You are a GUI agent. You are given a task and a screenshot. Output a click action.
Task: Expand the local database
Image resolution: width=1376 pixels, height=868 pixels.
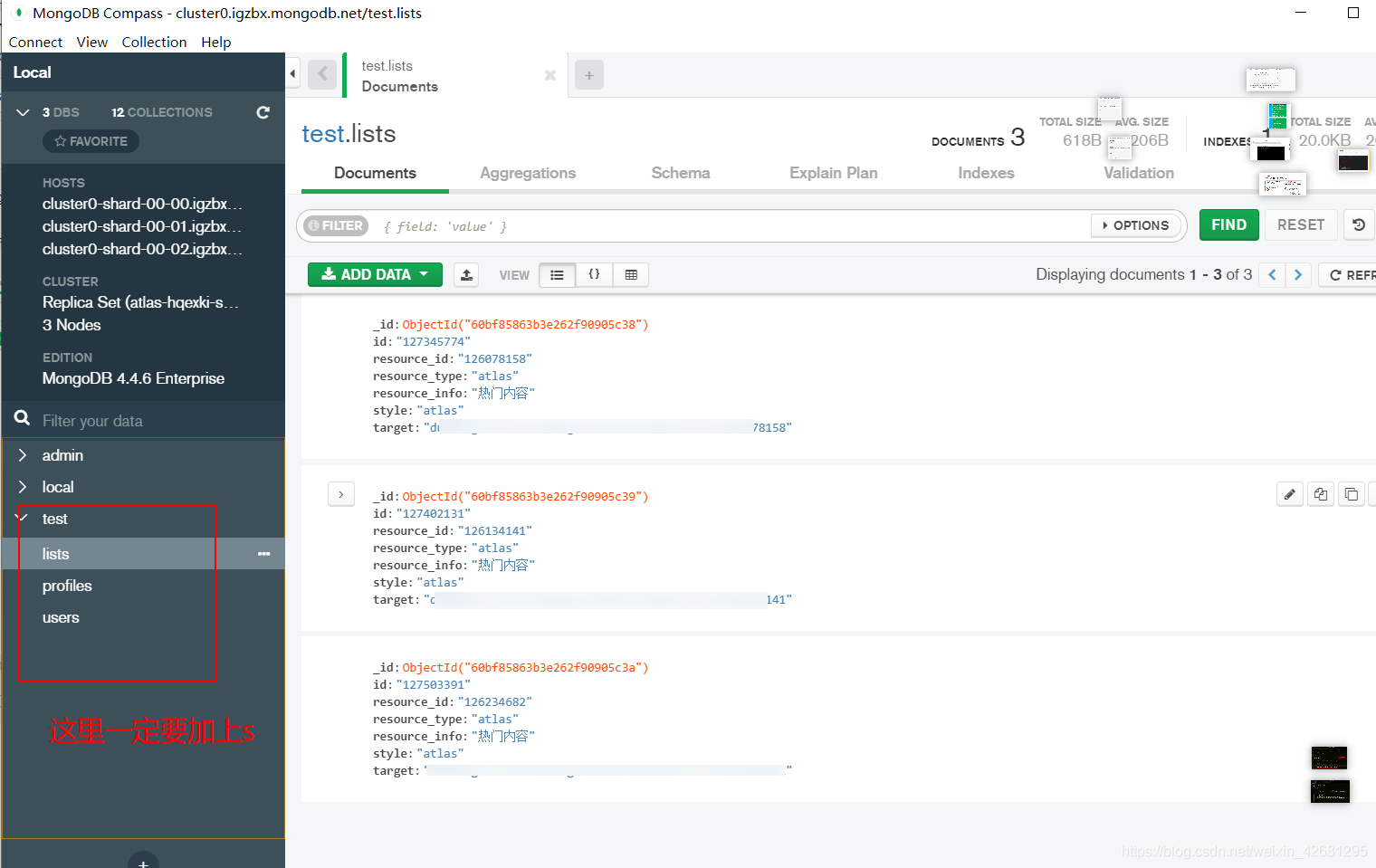23,487
